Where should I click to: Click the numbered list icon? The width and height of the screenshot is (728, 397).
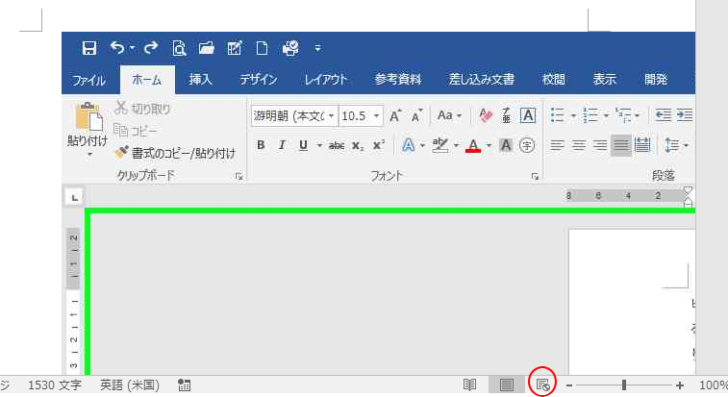point(591,115)
